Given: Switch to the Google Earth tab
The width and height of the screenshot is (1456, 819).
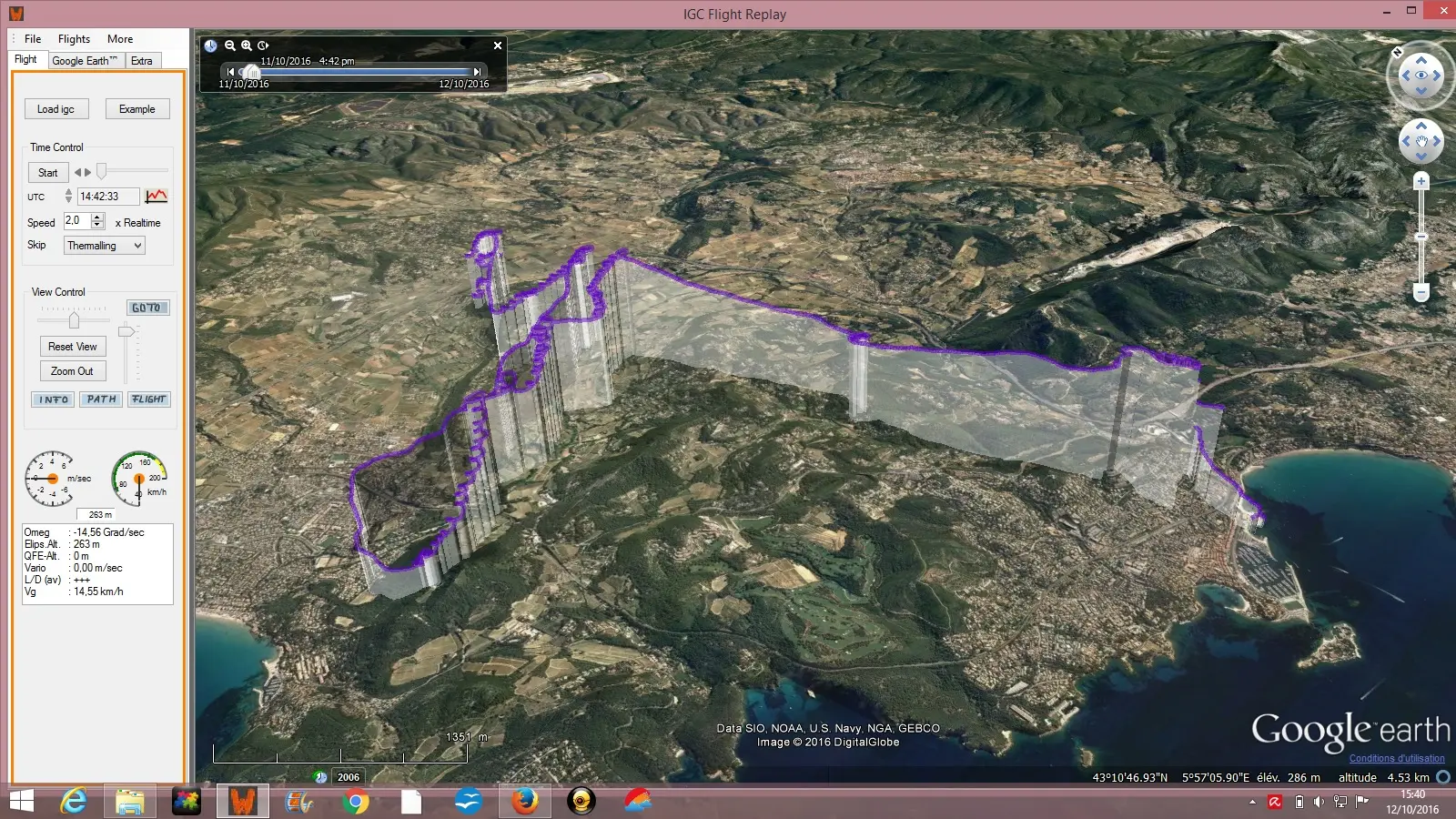Looking at the screenshot, I should click(x=85, y=61).
